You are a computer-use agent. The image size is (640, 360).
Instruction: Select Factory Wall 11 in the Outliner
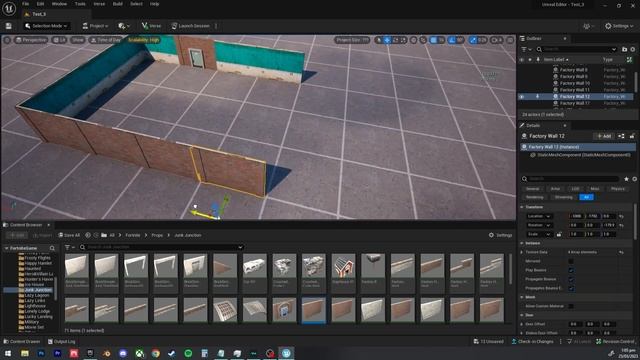(x=575, y=90)
